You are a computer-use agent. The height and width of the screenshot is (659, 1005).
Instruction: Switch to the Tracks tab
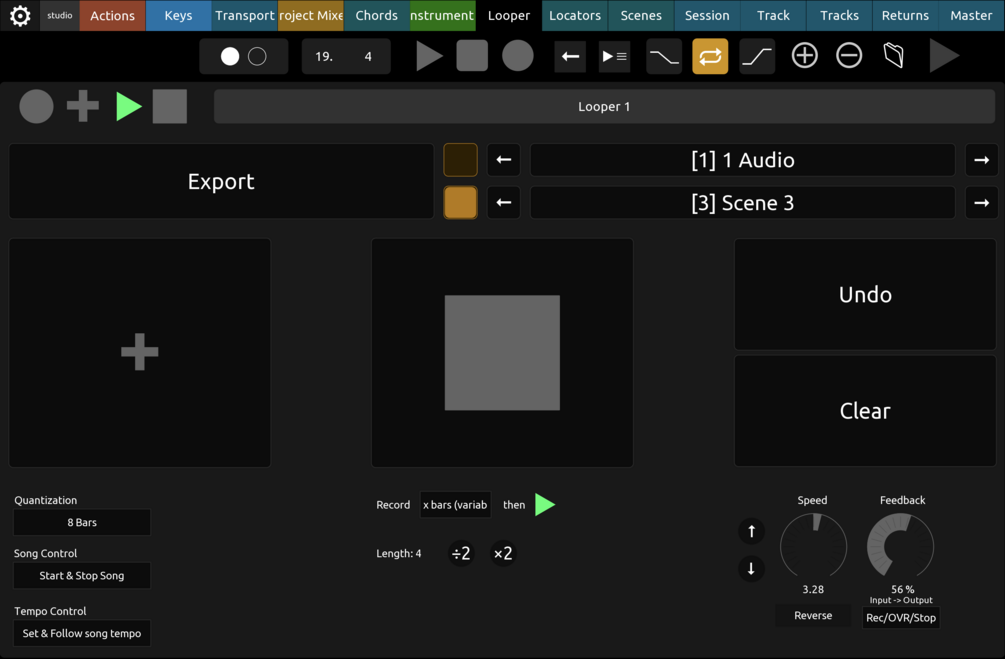click(839, 15)
